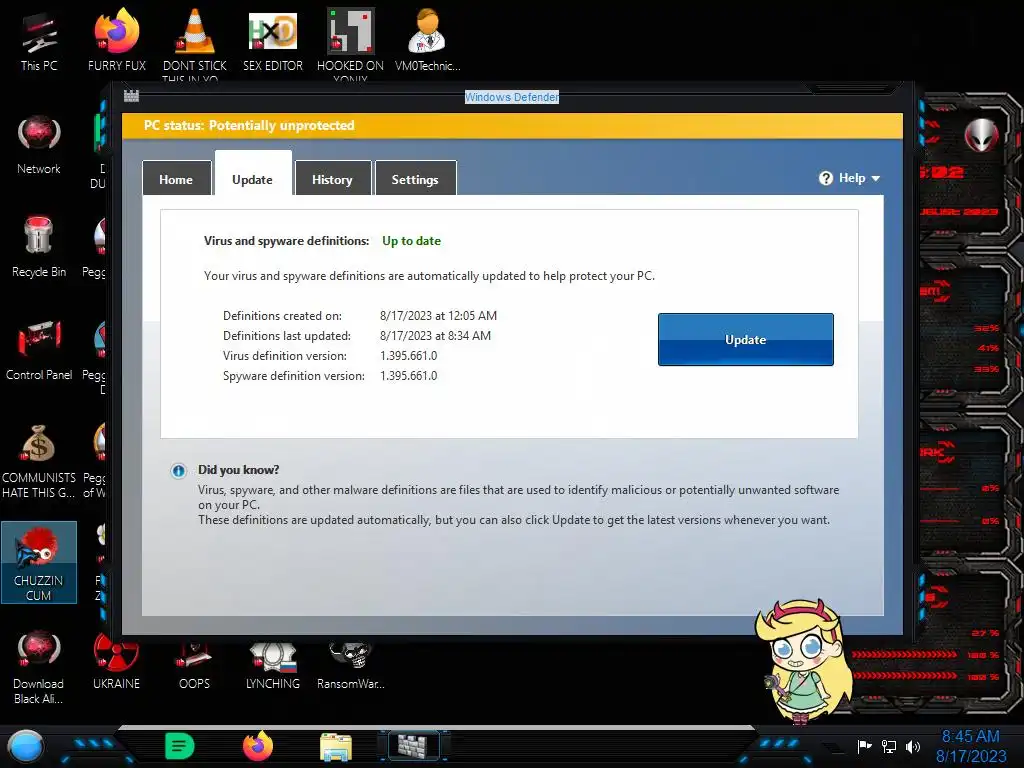Click the Virus definition version label

pyautogui.click(x=285, y=356)
